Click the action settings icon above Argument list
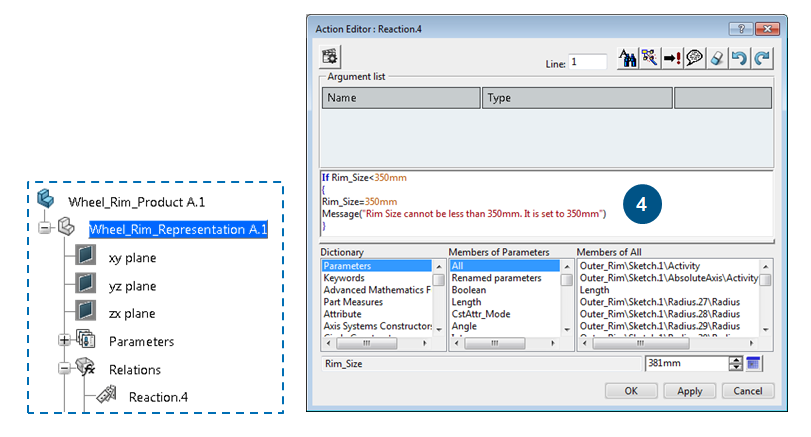The height and width of the screenshot is (437, 811). click(331, 57)
